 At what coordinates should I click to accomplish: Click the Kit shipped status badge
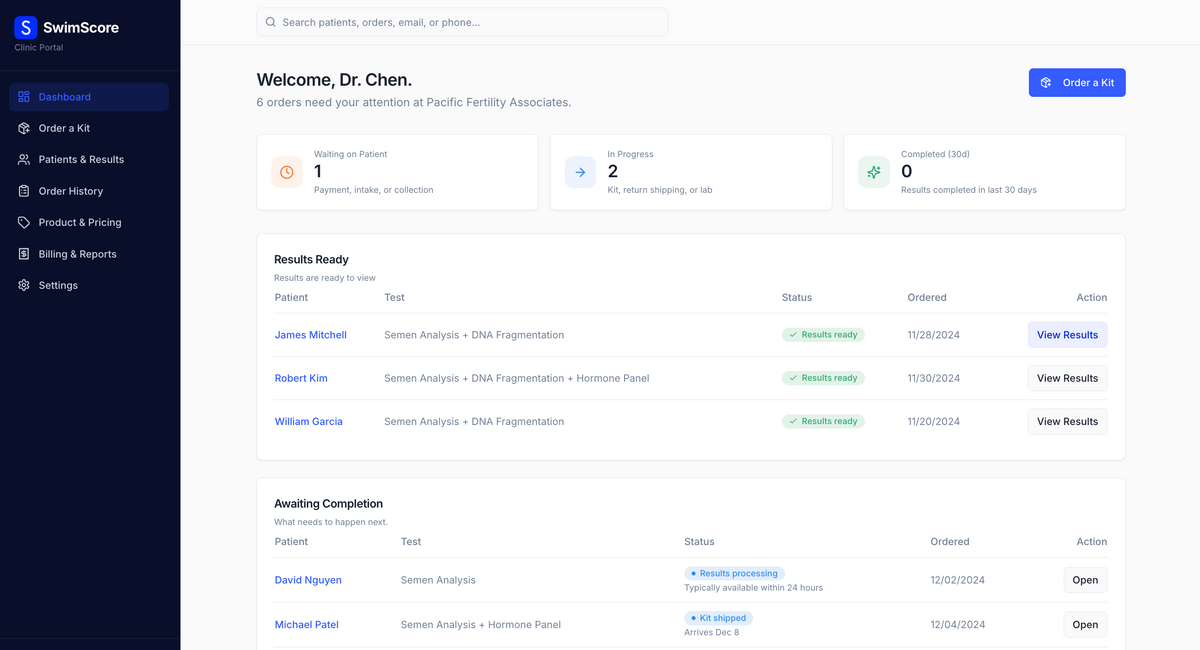pos(718,618)
